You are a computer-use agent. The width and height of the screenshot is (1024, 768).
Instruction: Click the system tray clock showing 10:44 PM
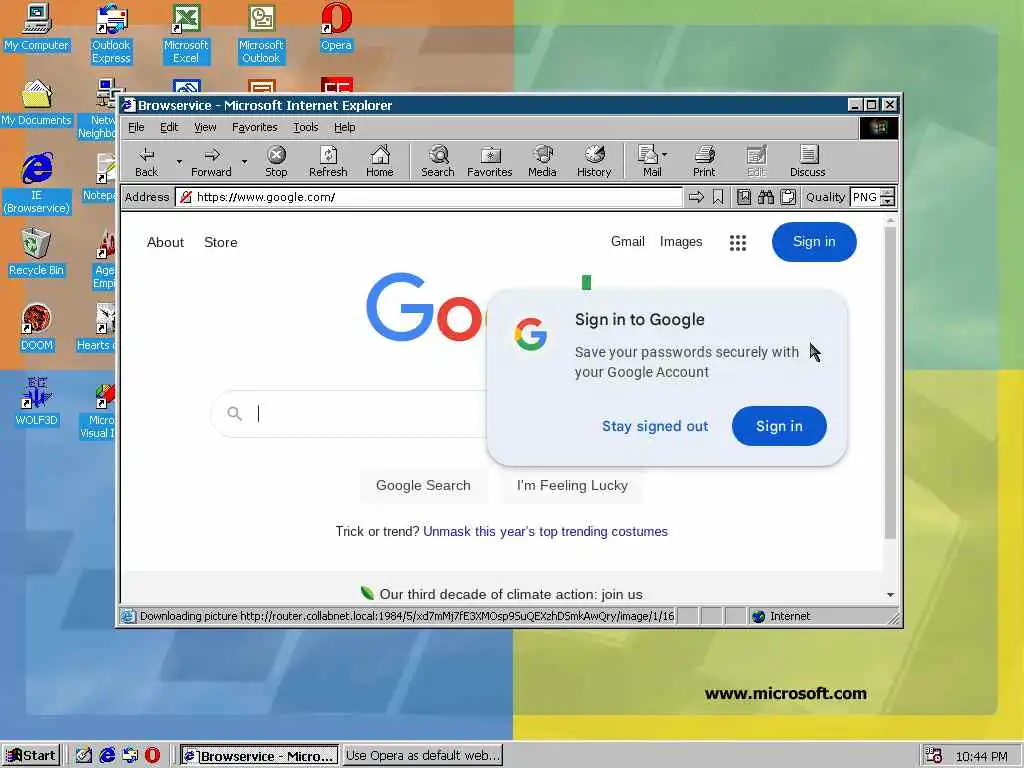[x=981, y=756]
